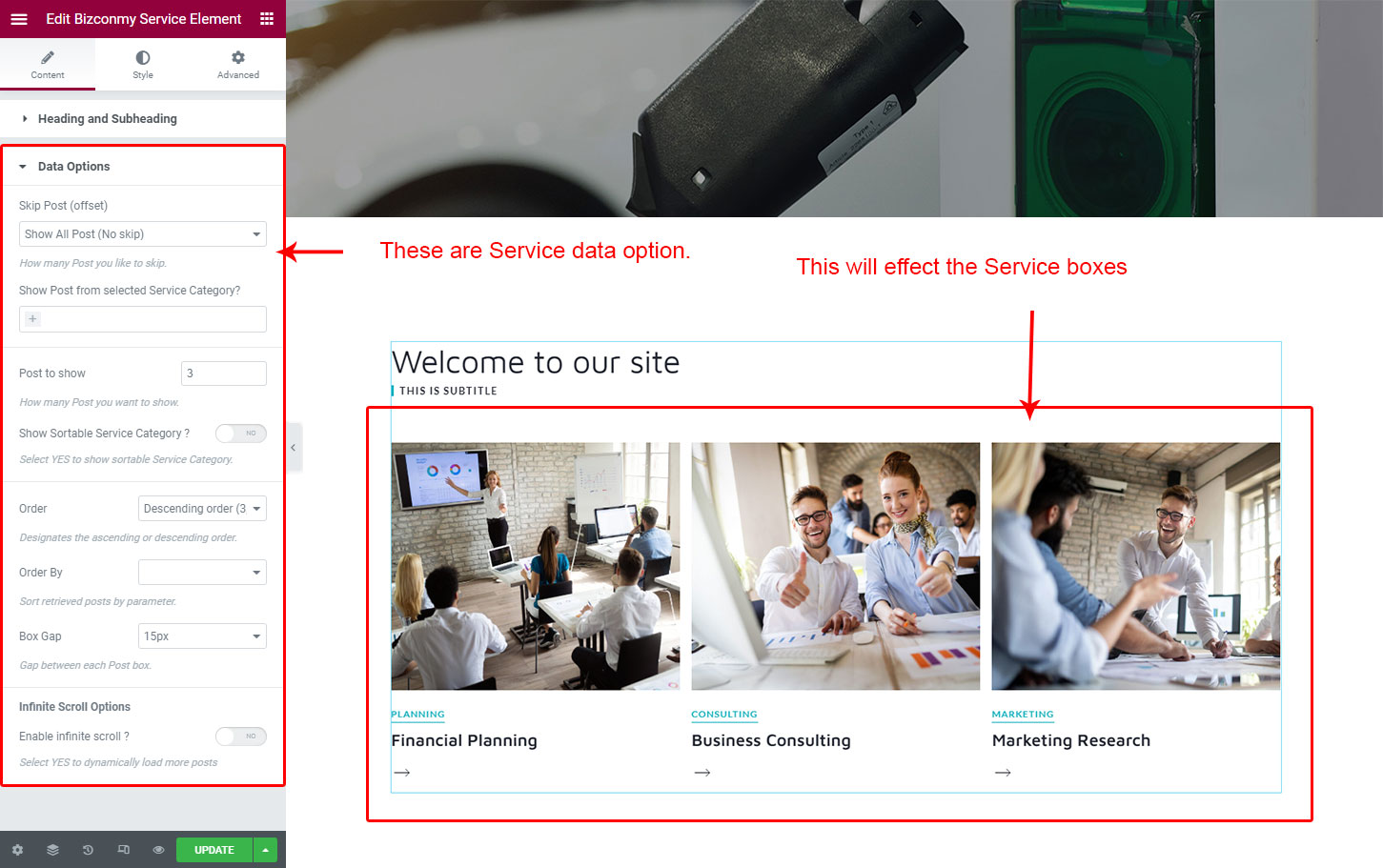This screenshot has width=1383, height=868.
Task: Toggle Show Sortable Service Category switch
Action: coord(240,434)
